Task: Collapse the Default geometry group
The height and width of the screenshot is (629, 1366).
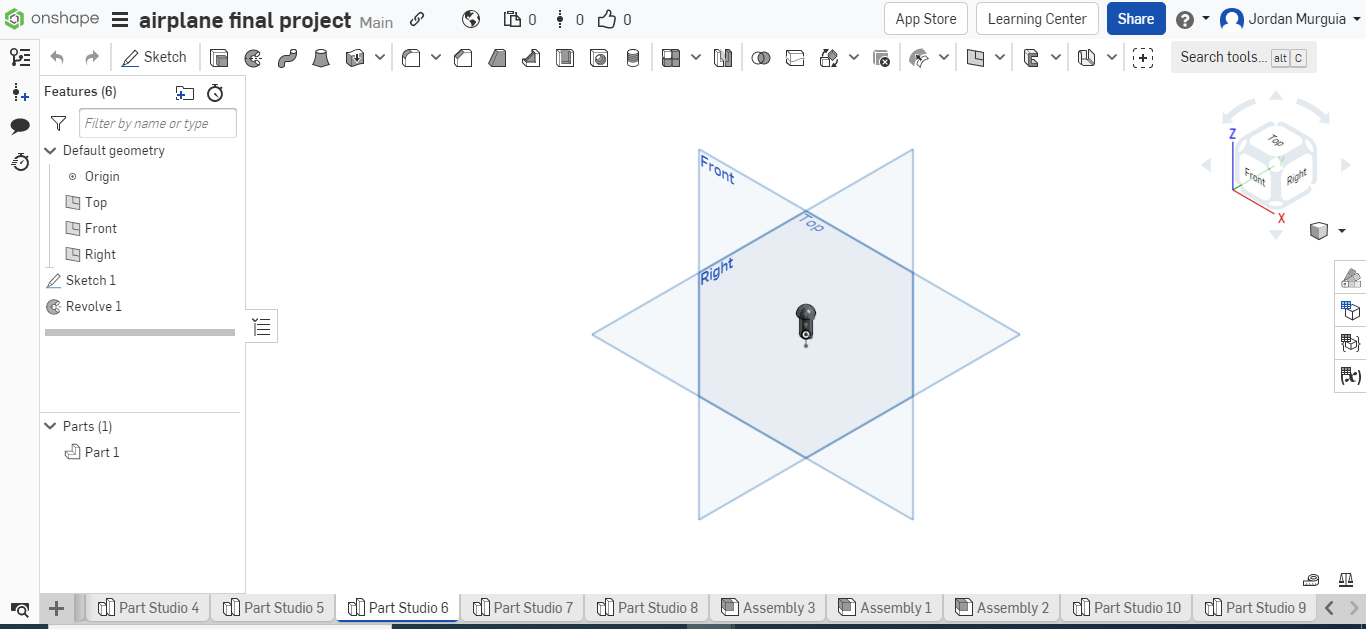Action: pyautogui.click(x=50, y=150)
